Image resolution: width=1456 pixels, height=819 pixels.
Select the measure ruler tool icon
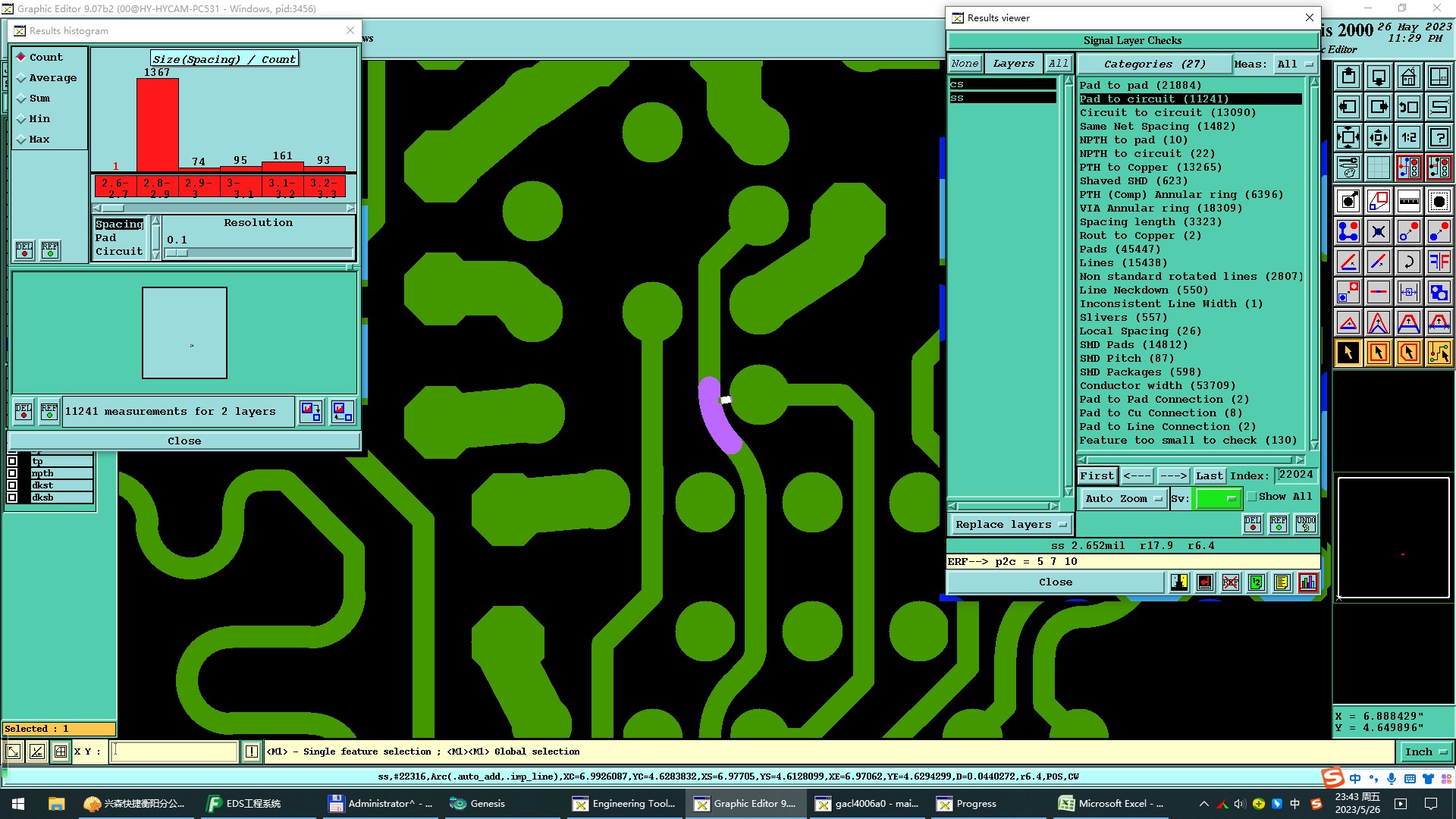[x=1408, y=201]
